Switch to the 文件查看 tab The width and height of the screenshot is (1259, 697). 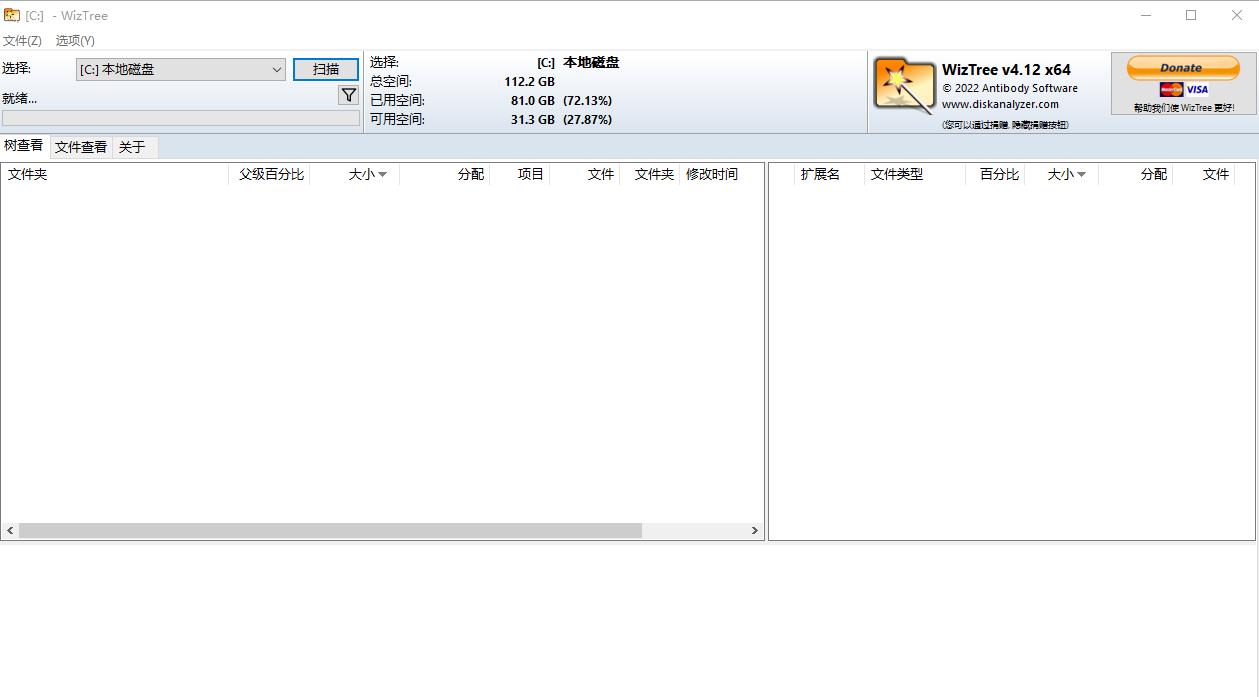81,147
